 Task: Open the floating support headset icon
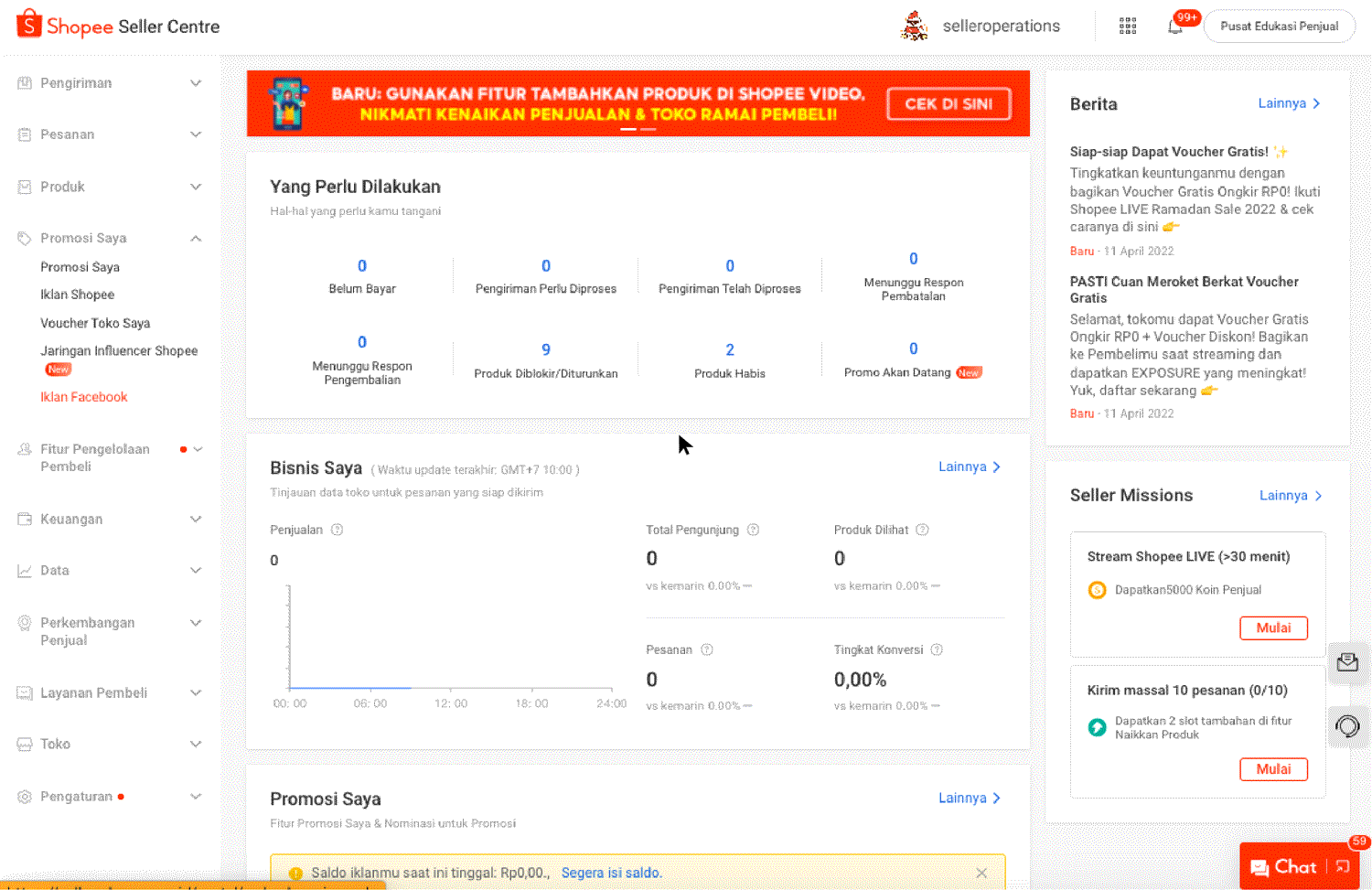tap(1347, 726)
